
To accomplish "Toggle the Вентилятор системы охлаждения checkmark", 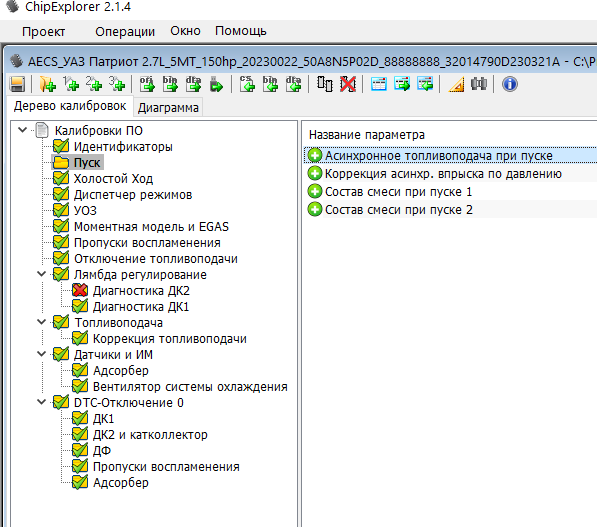I will tap(80, 386).
